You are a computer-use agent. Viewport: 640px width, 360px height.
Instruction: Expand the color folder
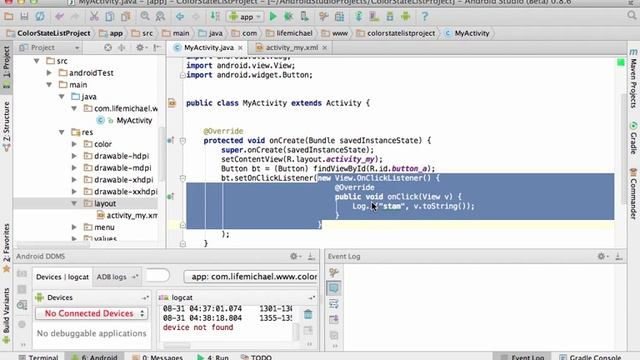pos(74,144)
